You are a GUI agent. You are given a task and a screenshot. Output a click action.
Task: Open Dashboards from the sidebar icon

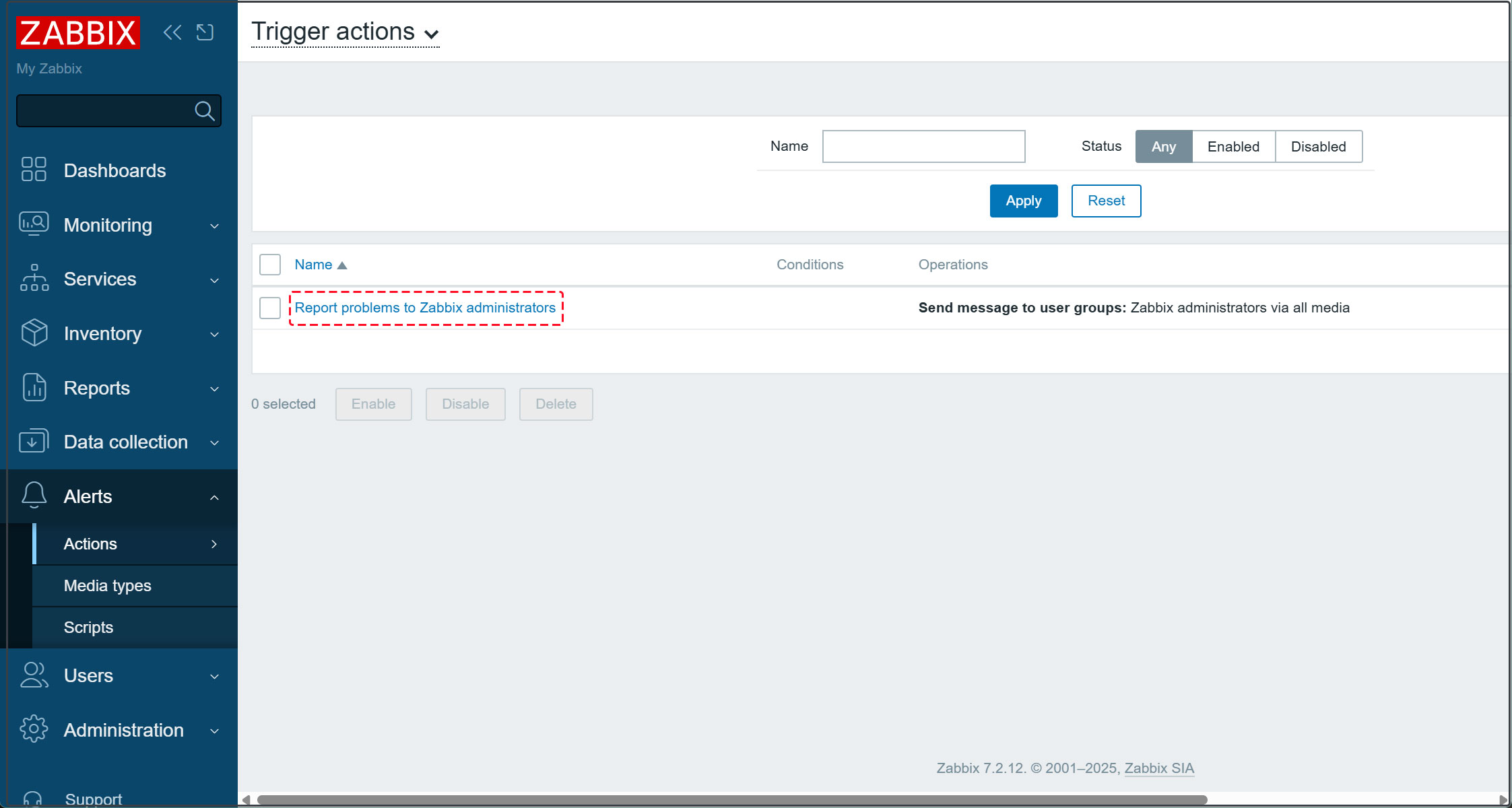[x=34, y=170]
